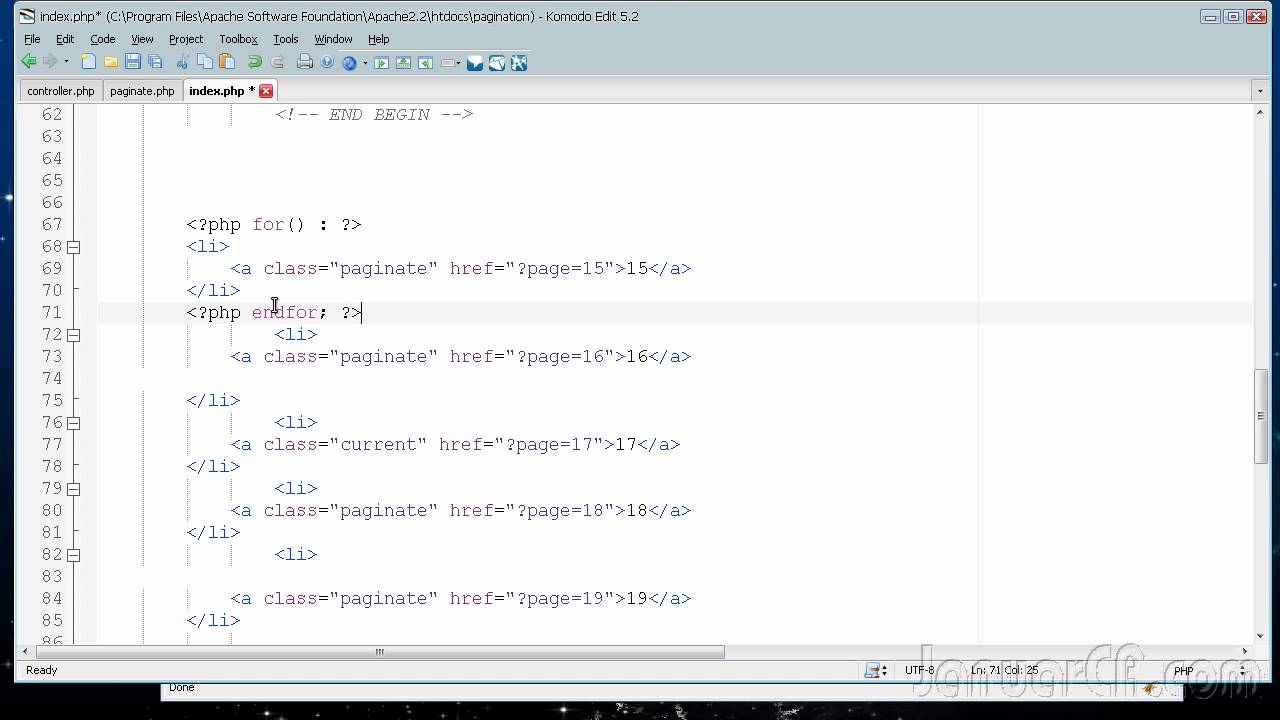Open the recent locations dropdown arrow

(x=66, y=62)
